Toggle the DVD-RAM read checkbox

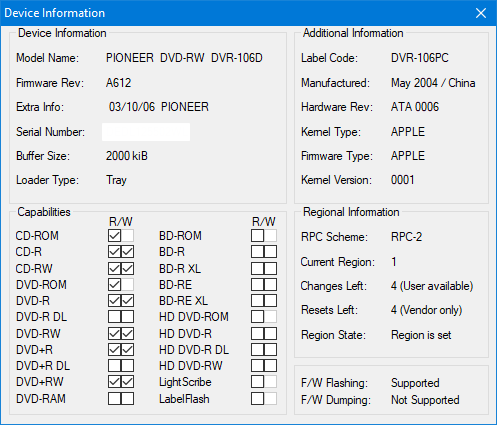click(x=114, y=398)
